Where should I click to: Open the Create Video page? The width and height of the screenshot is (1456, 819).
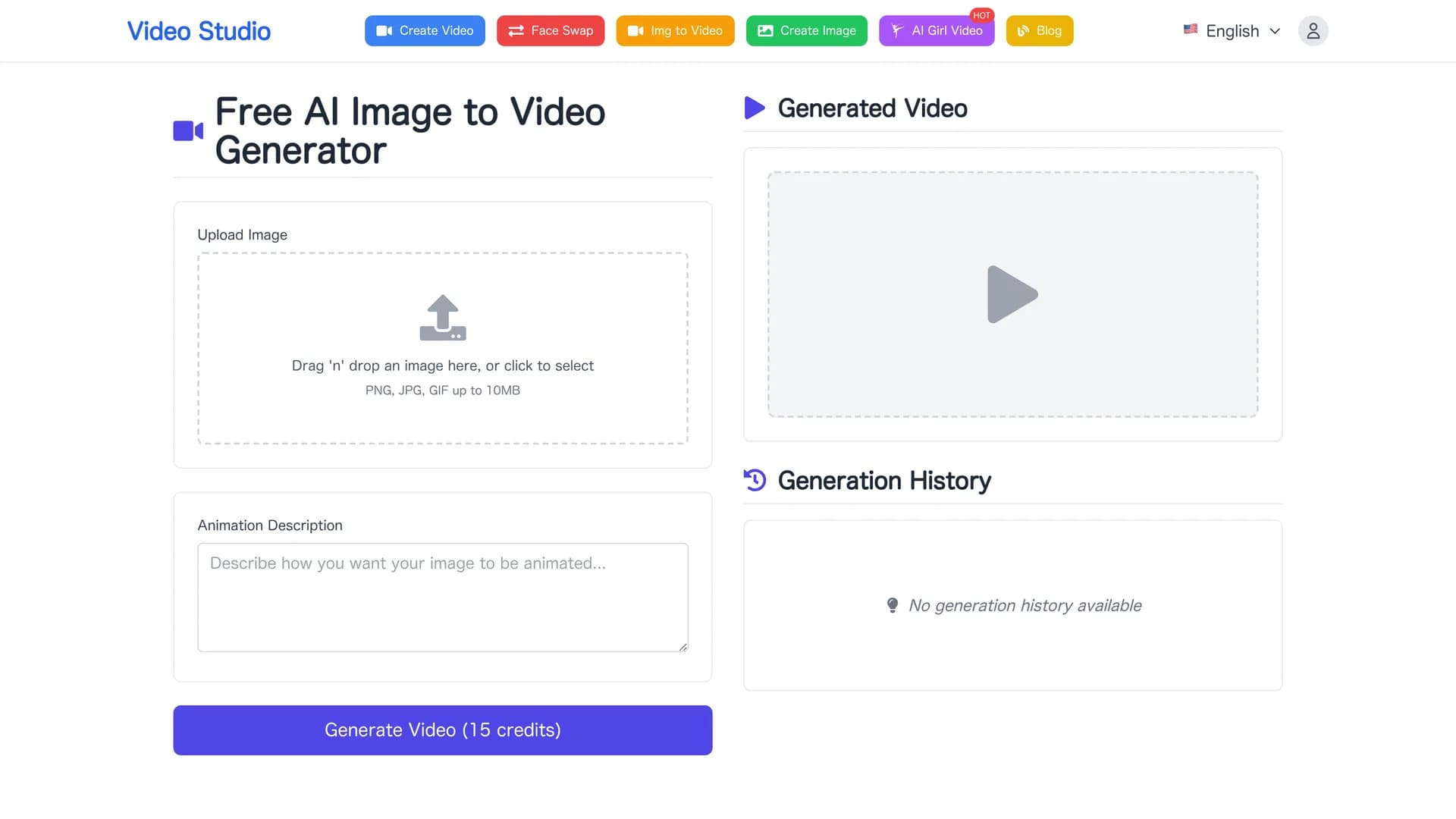pos(425,31)
